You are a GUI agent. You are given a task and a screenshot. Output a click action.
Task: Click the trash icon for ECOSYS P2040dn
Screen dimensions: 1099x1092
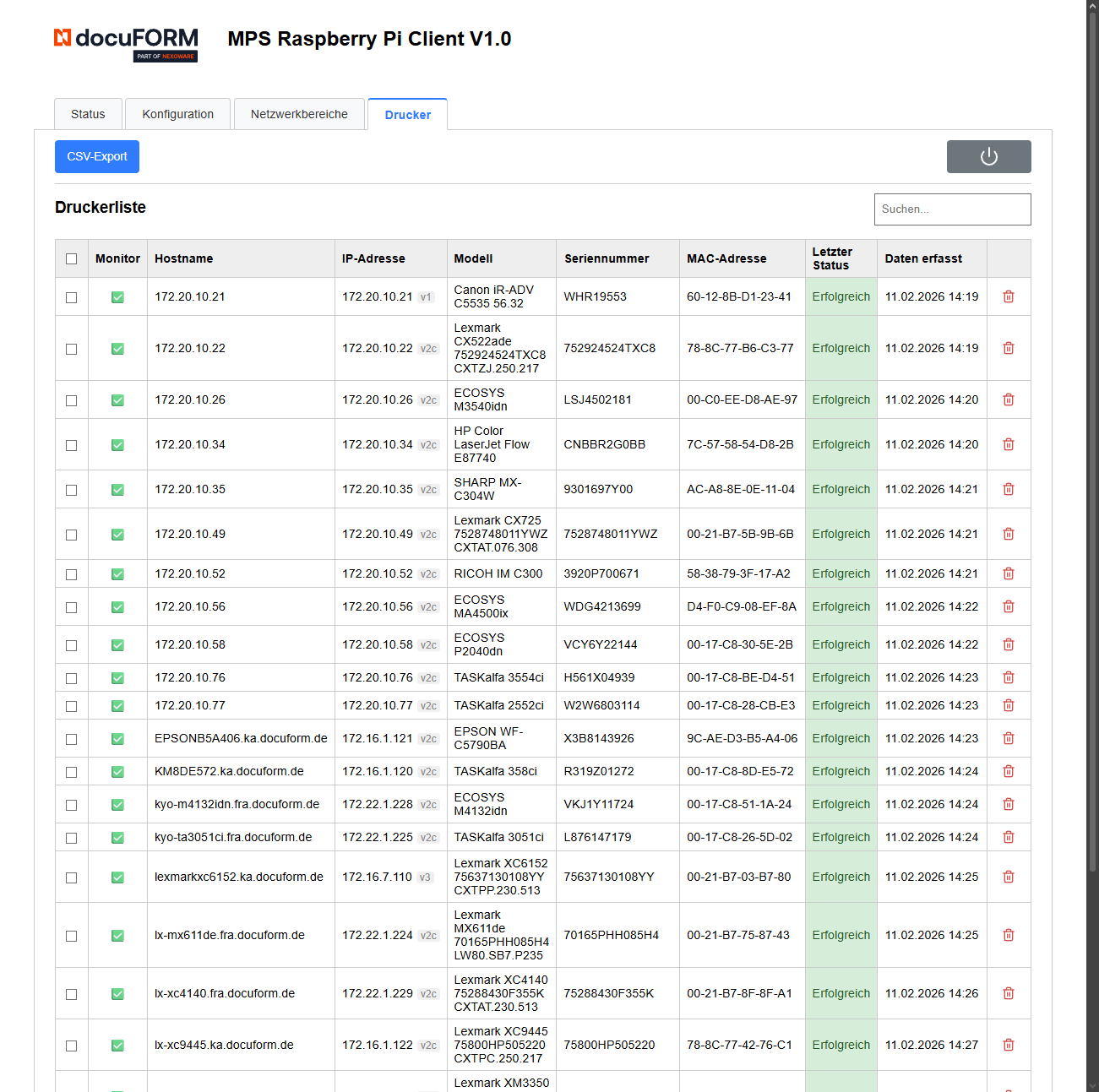tap(1008, 644)
